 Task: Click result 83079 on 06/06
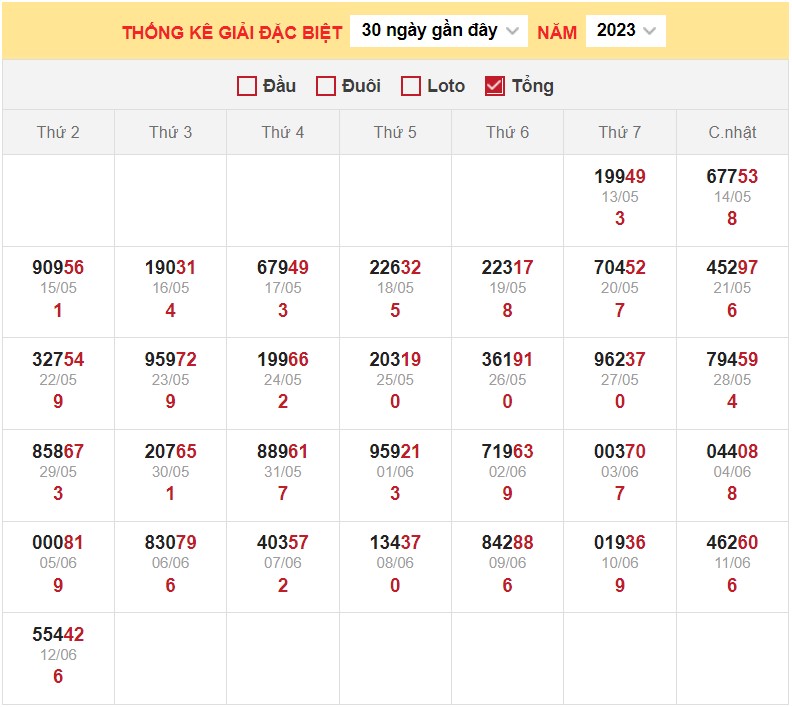(x=170, y=543)
